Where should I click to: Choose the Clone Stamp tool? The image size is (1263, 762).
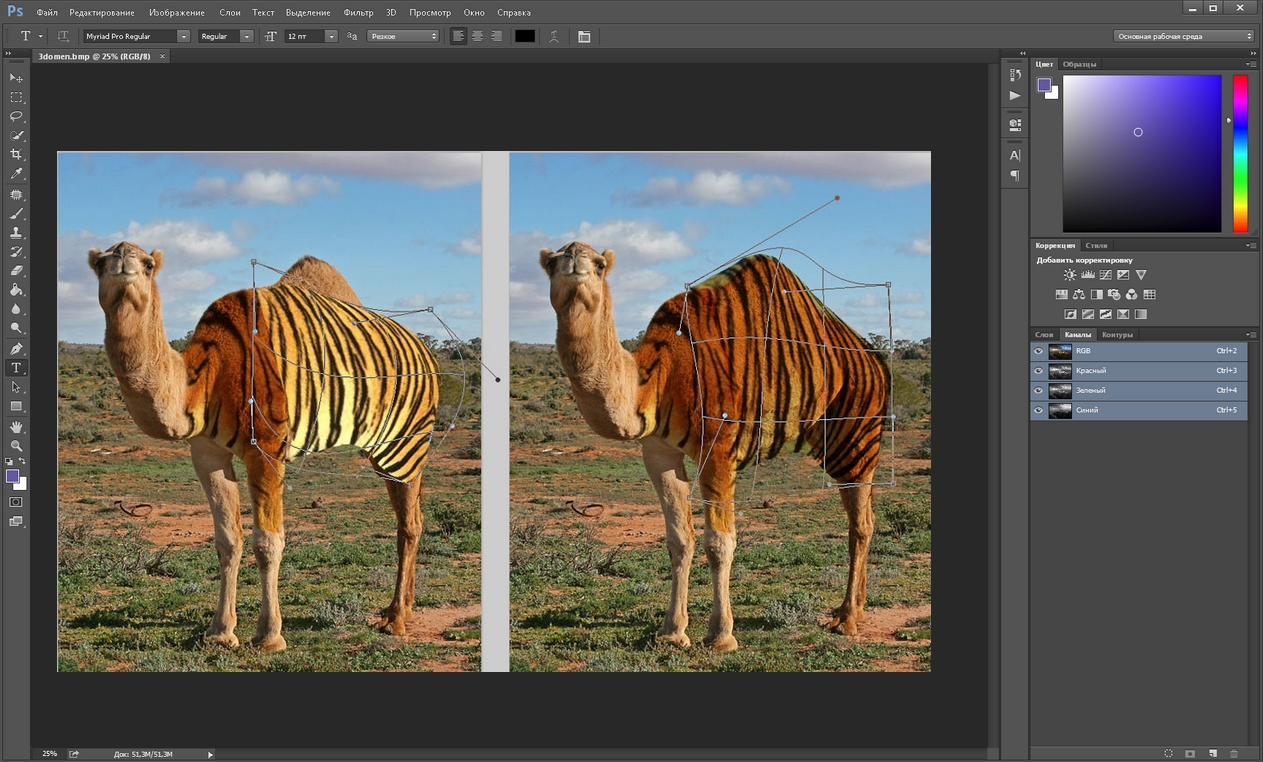tap(16, 232)
